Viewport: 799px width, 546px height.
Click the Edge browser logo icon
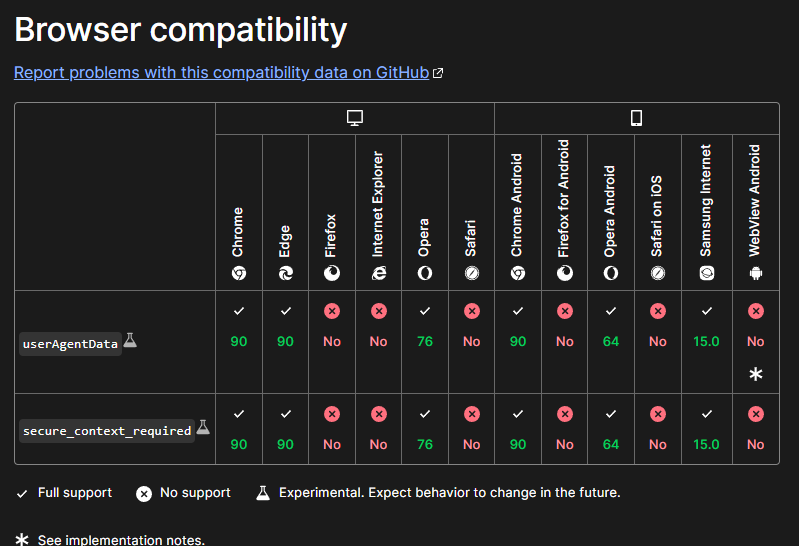click(285, 273)
